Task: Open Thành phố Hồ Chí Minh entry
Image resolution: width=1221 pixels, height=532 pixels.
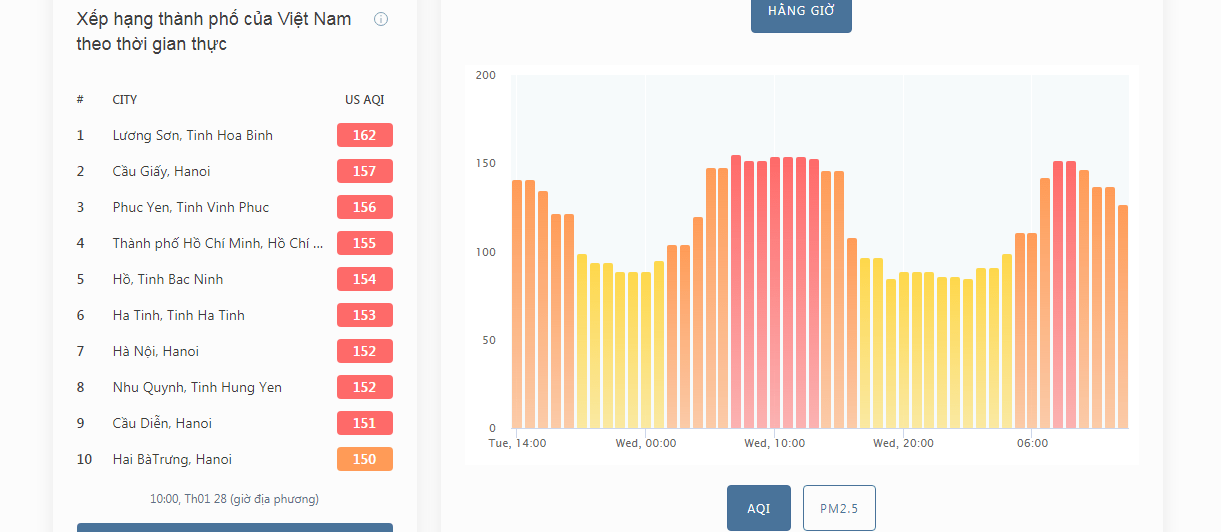Action: [218, 243]
